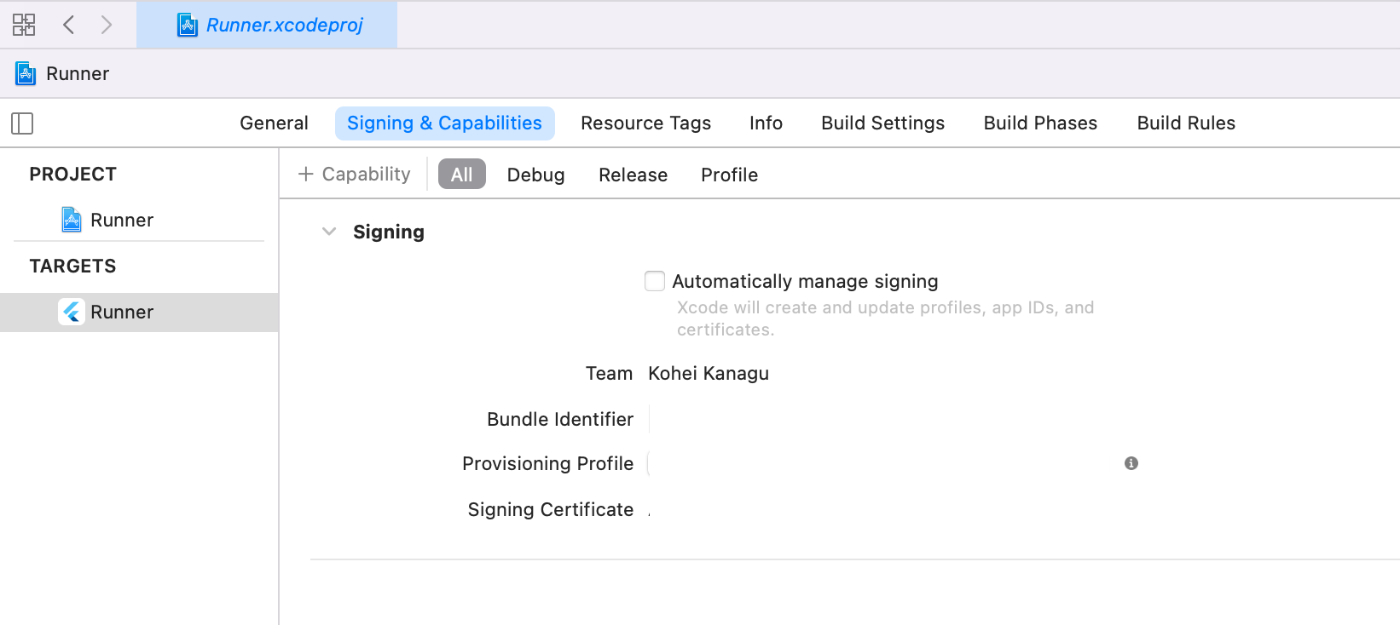The width and height of the screenshot is (1400, 625).
Task: Select the Signing & Capabilities tab
Action: click(x=445, y=123)
